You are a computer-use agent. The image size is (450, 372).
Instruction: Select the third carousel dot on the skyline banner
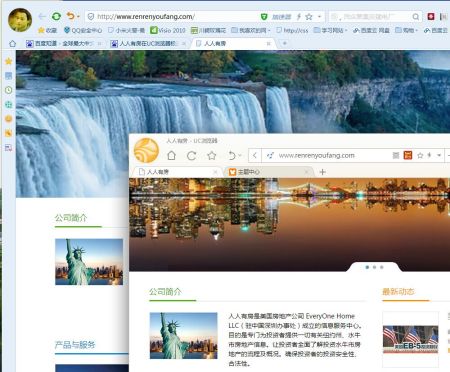pos(382,267)
